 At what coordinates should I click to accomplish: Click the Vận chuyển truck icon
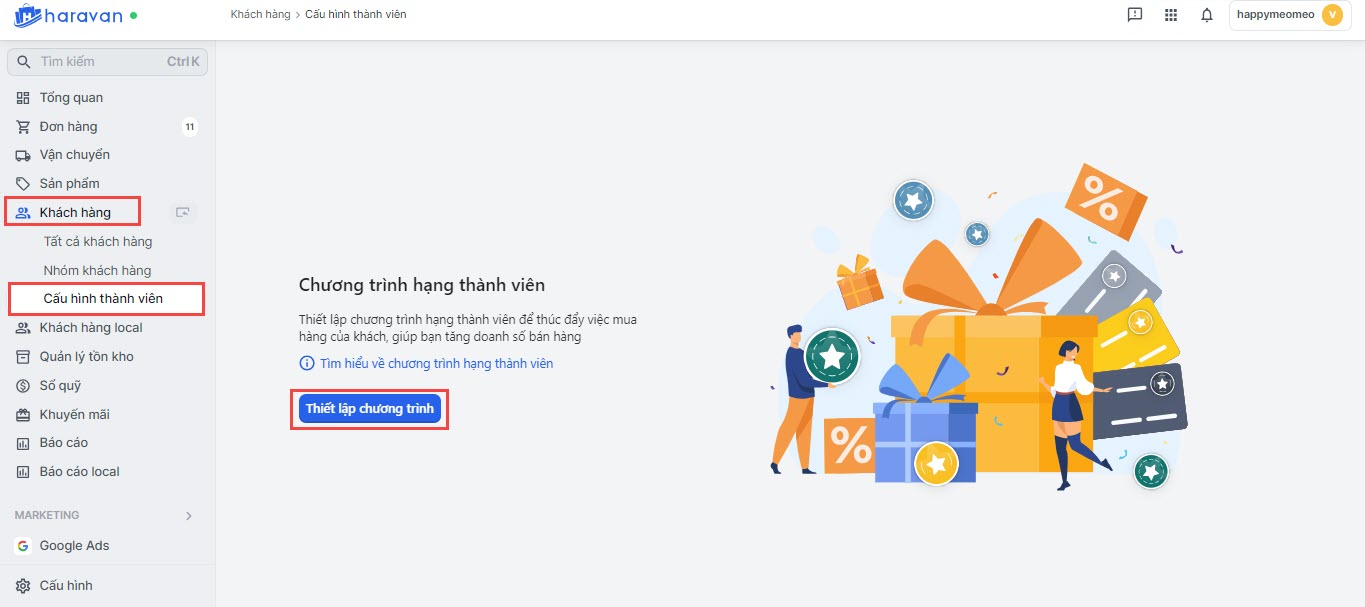pyautogui.click(x=23, y=155)
